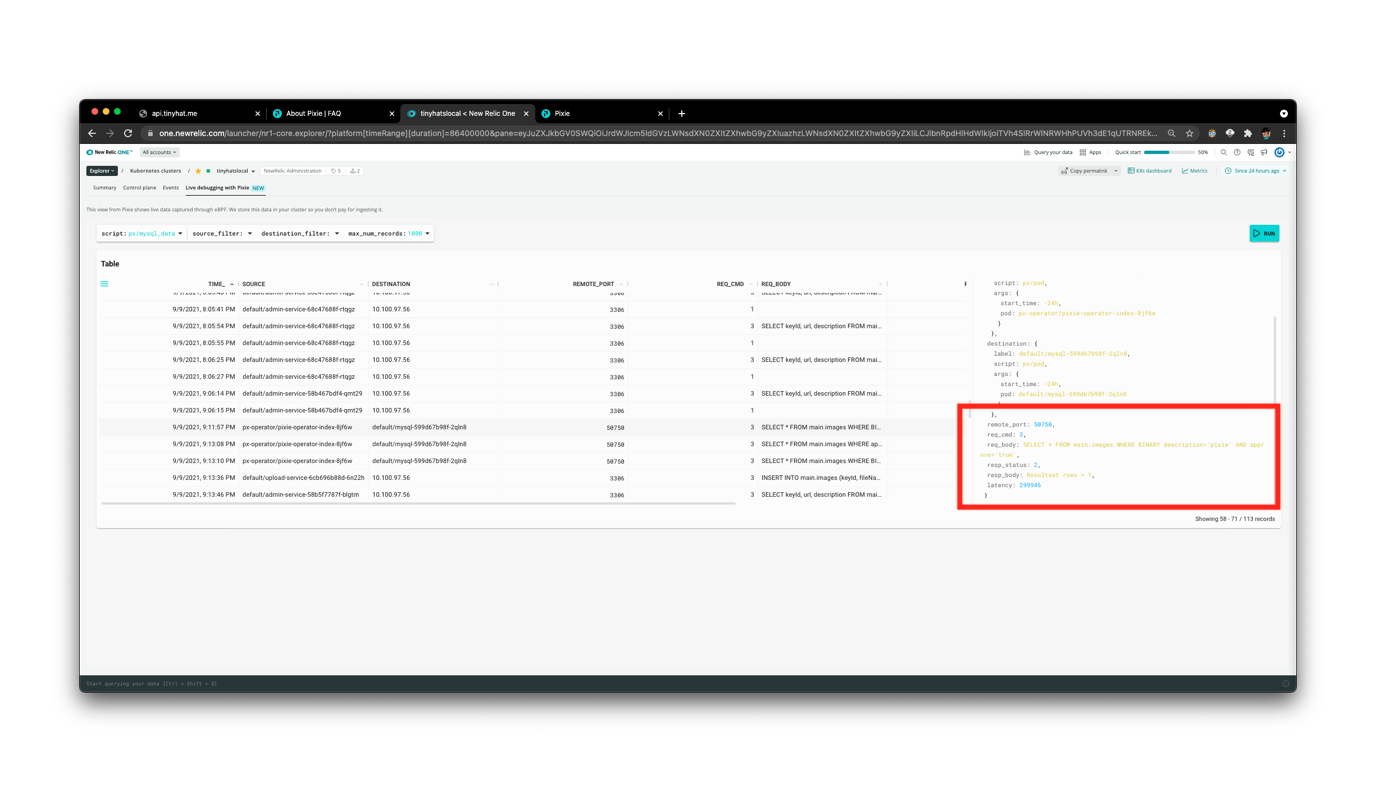This screenshot has height=809, width=1386.
Task: Open Query your data in New Relic header
Action: click(x=1054, y=151)
